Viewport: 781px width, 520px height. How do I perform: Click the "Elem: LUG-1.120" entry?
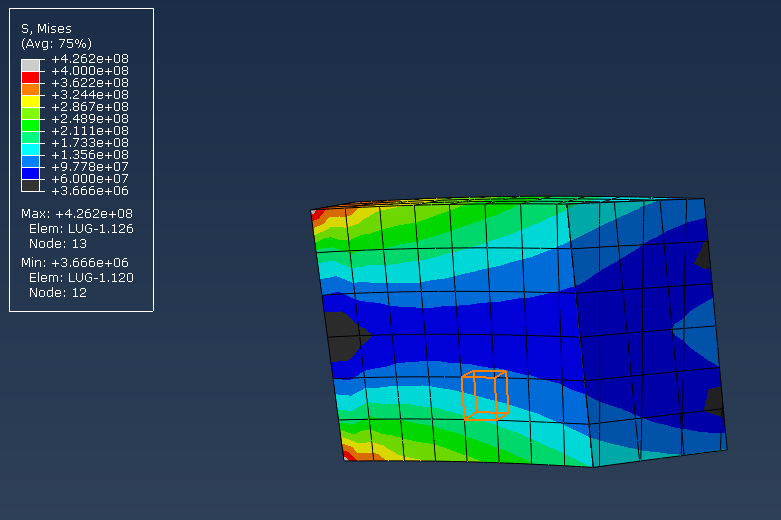point(80,277)
